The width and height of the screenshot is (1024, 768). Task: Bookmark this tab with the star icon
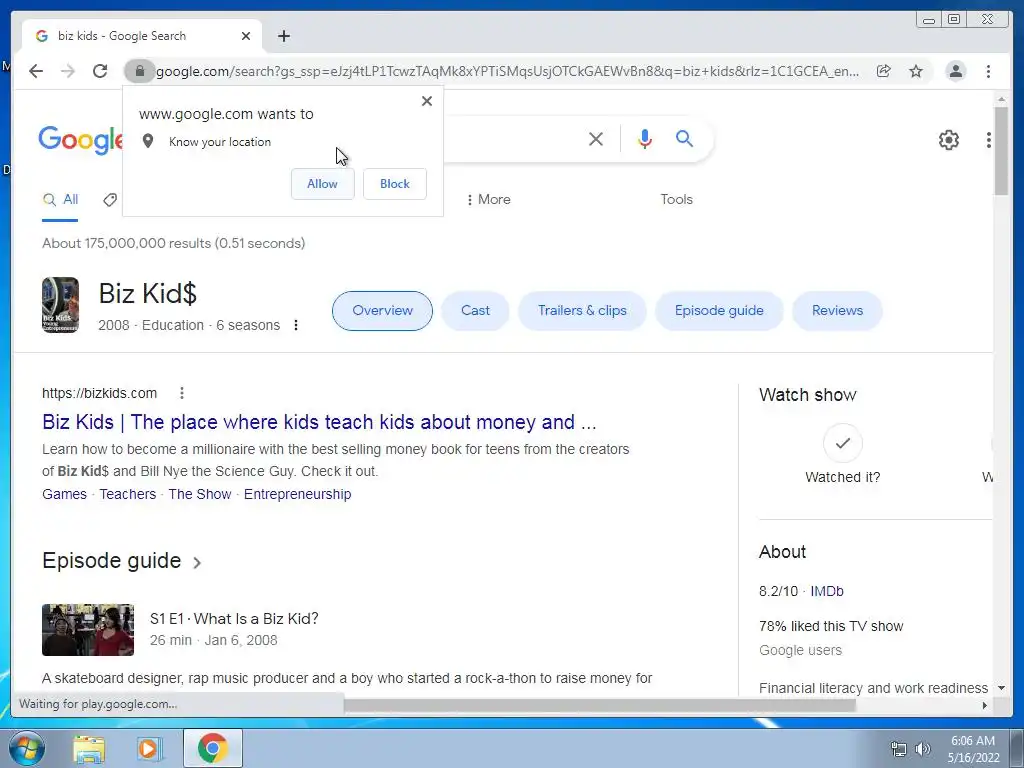point(916,71)
